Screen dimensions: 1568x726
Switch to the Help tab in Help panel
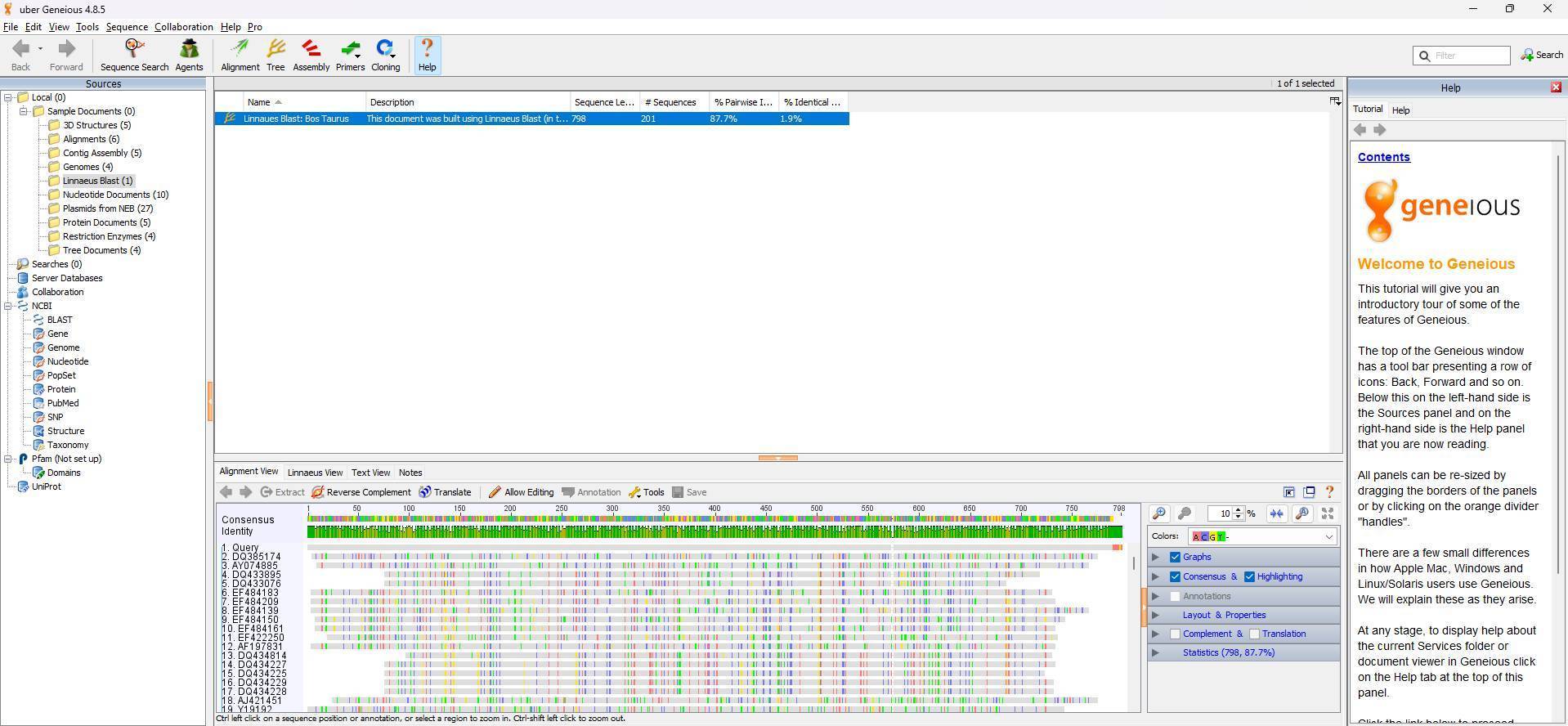(1400, 110)
